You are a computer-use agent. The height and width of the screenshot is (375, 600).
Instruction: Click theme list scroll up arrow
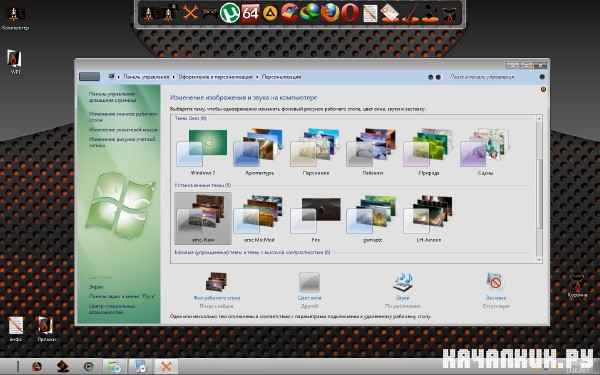pyautogui.click(x=539, y=118)
